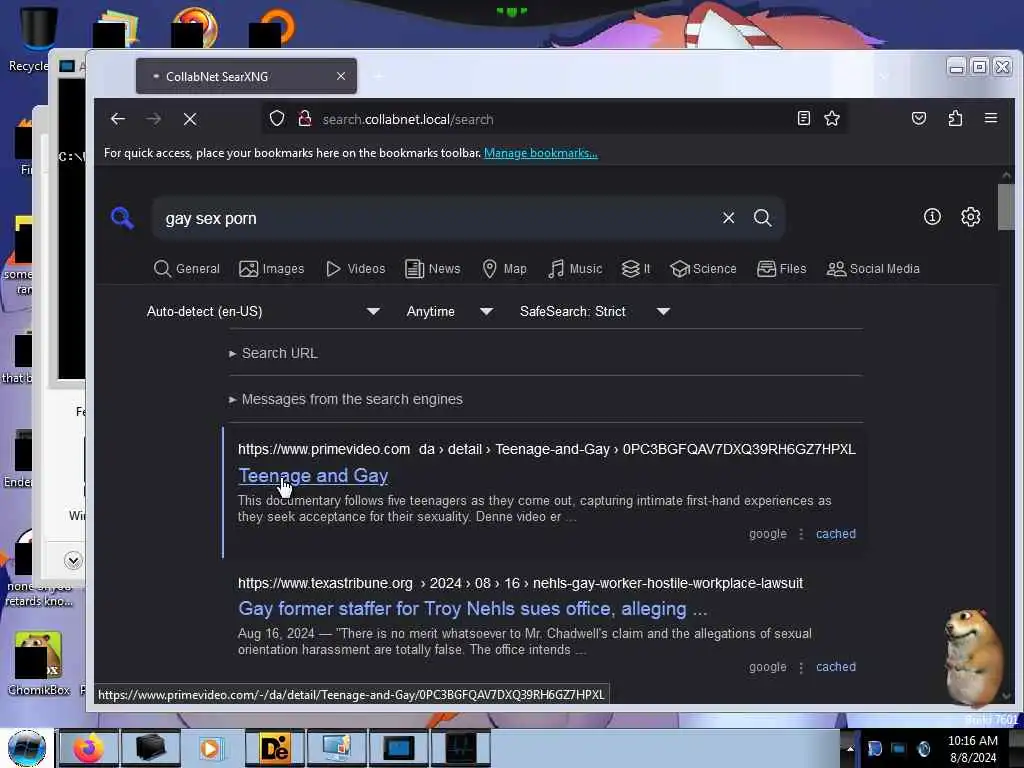Image resolution: width=1024 pixels, height=768 pixels.
Task: Open the Teenage and Gay result
Action: tap(313, 475)
